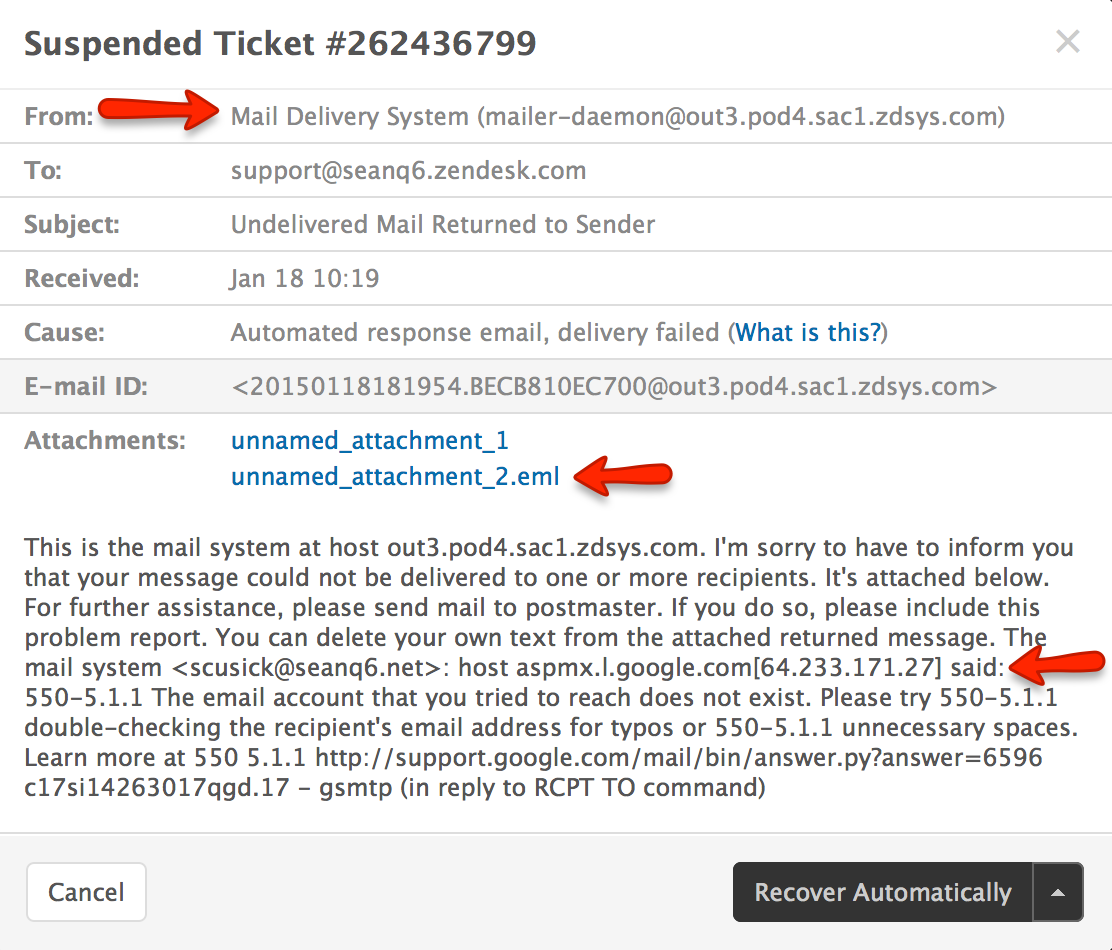
Task: Click Recover Automatically
Action: (882, 892)
